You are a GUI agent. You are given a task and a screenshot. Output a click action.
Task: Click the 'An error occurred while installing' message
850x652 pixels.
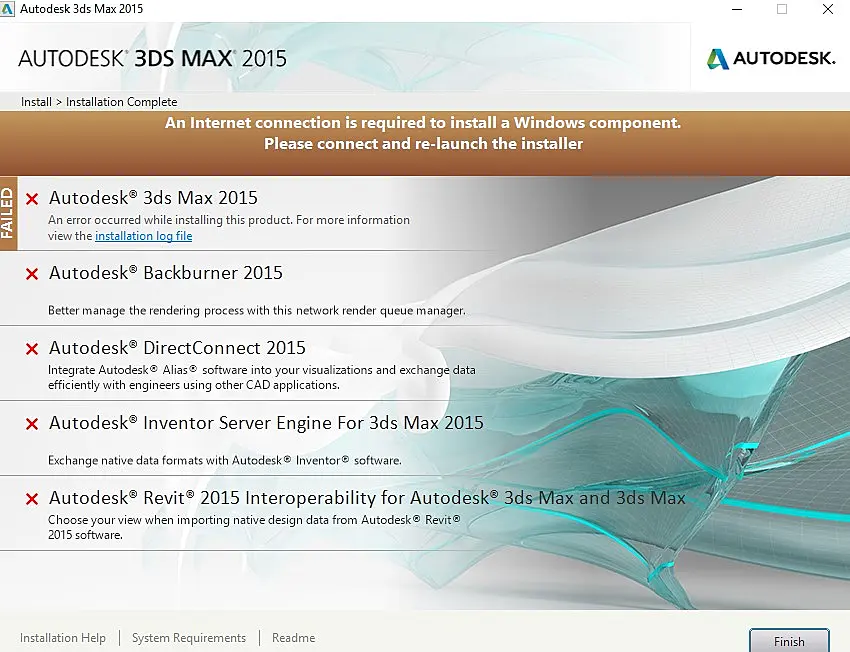pos(229,228)
